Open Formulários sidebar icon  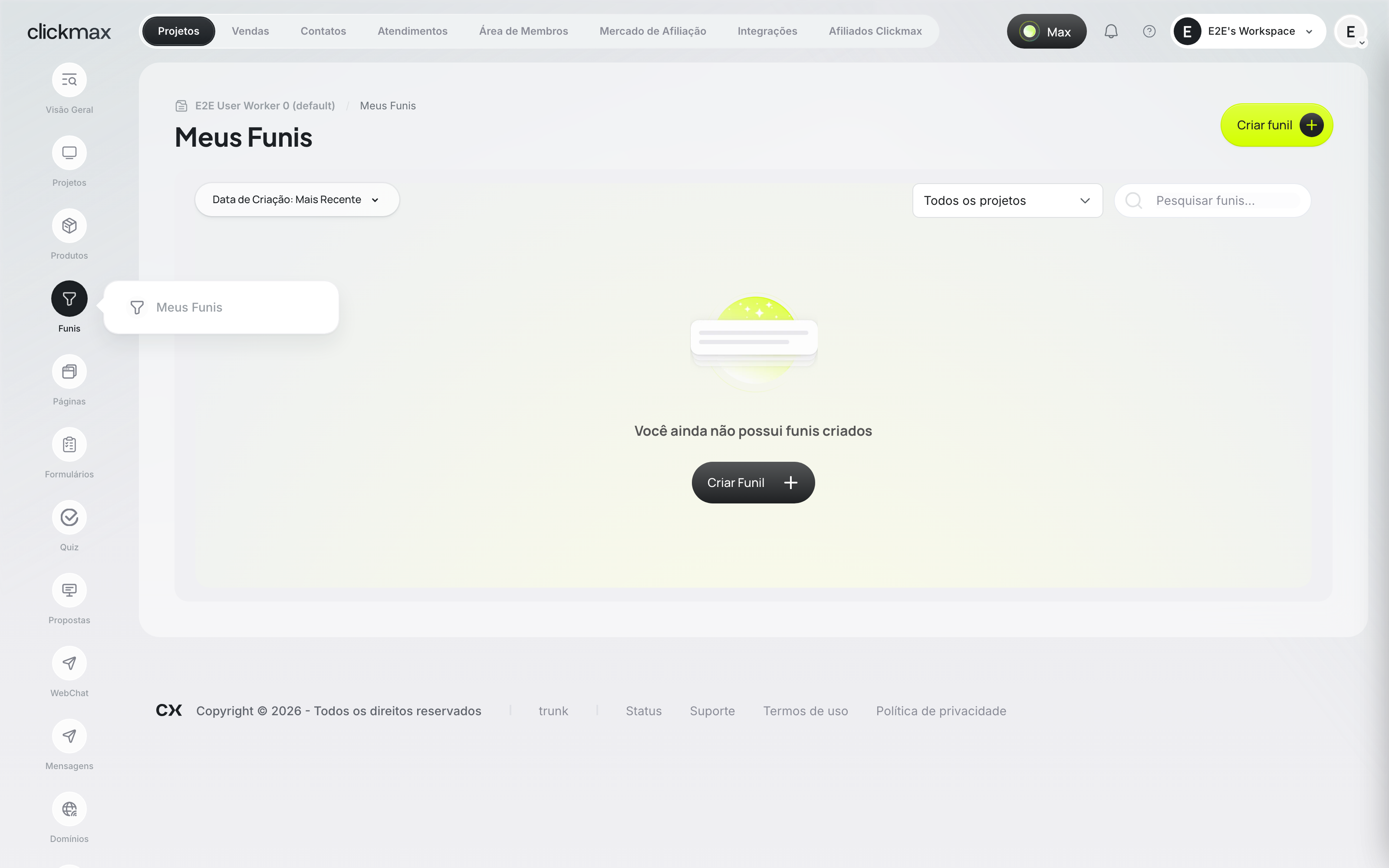pyautogui.click(x=69, y=444)
